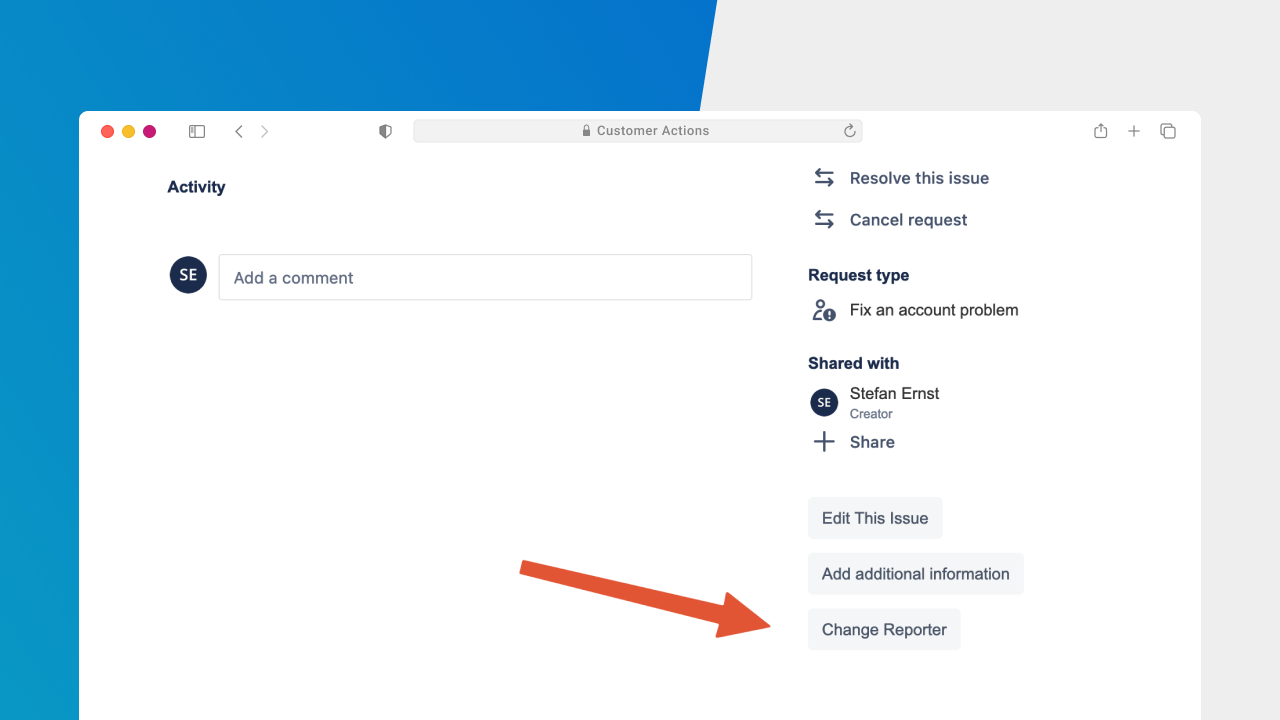This screenshot has width=1280, height=720.
Task: Select Resolve this issue
Action: pyautogui.click(x=919, y=178)
